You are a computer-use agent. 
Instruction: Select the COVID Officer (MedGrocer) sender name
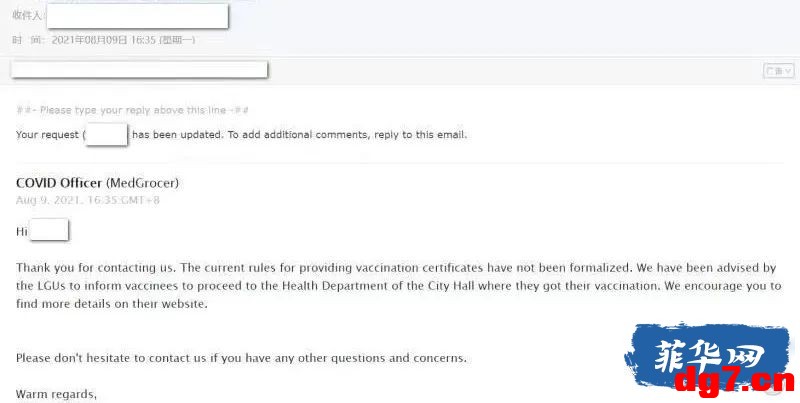(97, 183)
